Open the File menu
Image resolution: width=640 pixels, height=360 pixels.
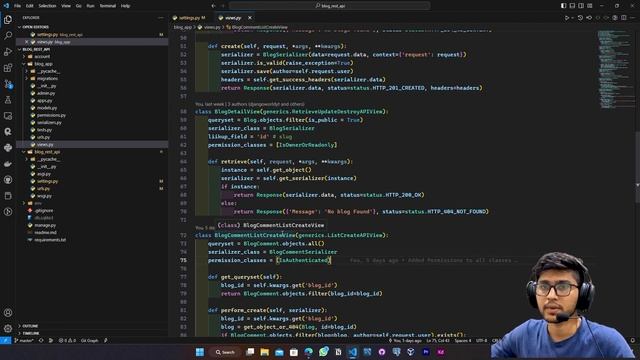(17, 6)
